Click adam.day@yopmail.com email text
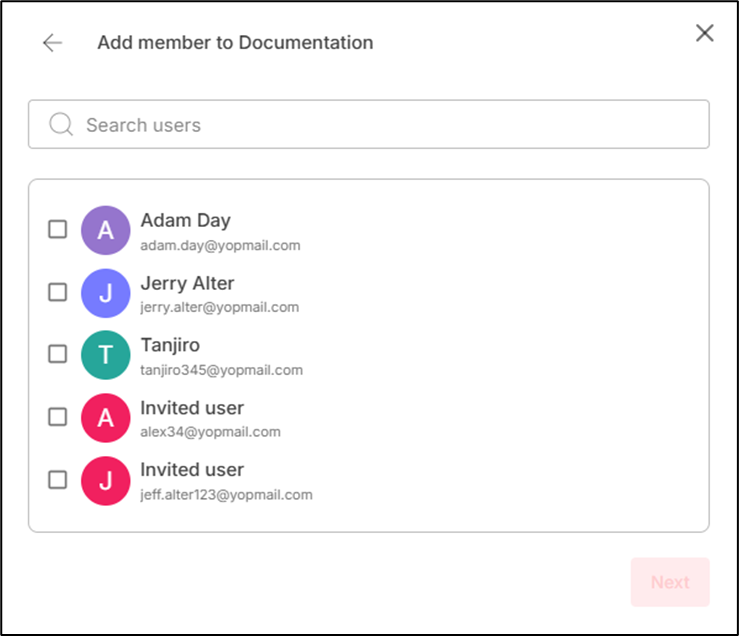This screenshot has height=636, width=739. pyautogui.click(x=220, y=246)
